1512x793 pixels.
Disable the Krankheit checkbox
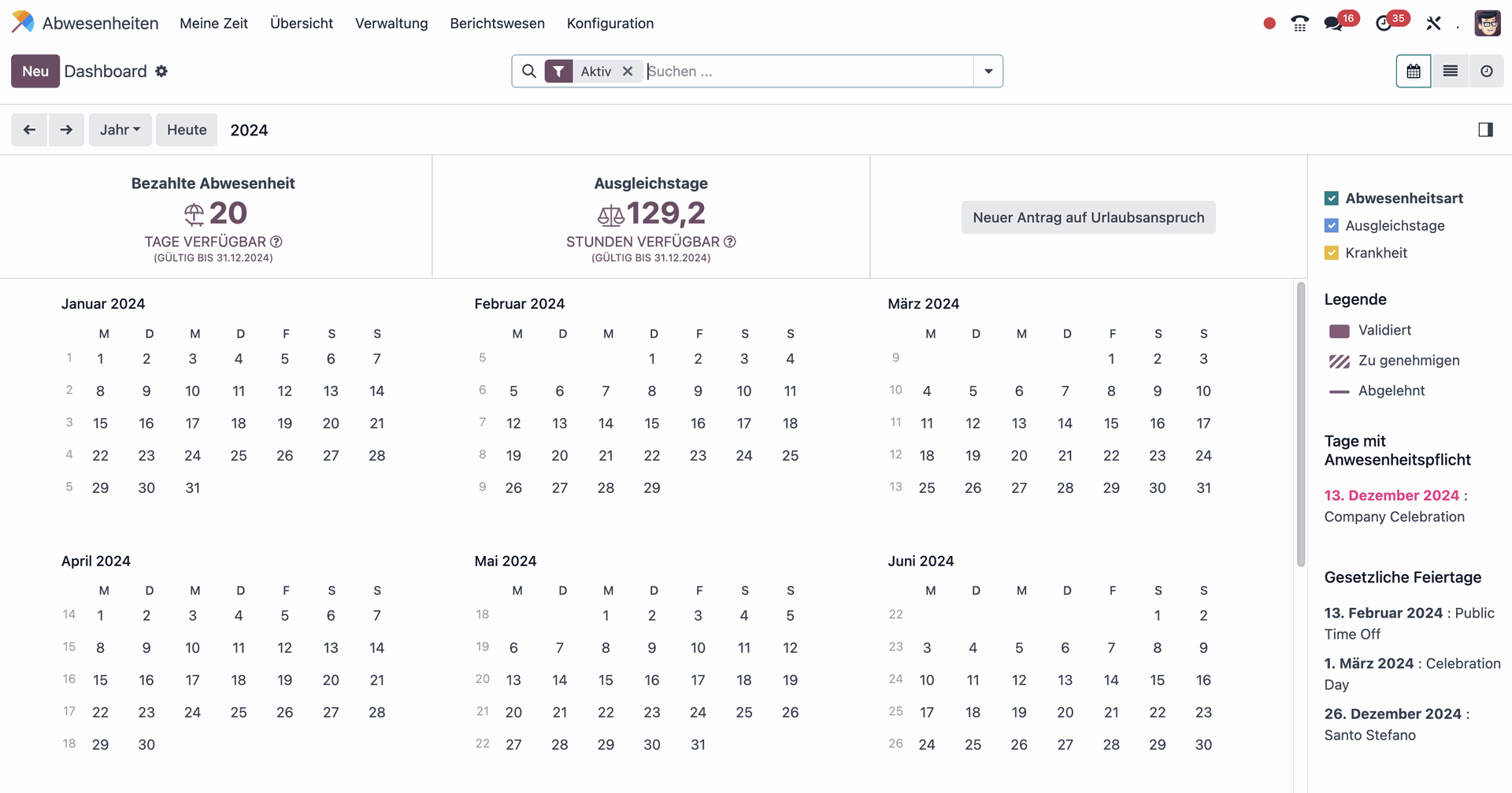(x=1332, y=253)
